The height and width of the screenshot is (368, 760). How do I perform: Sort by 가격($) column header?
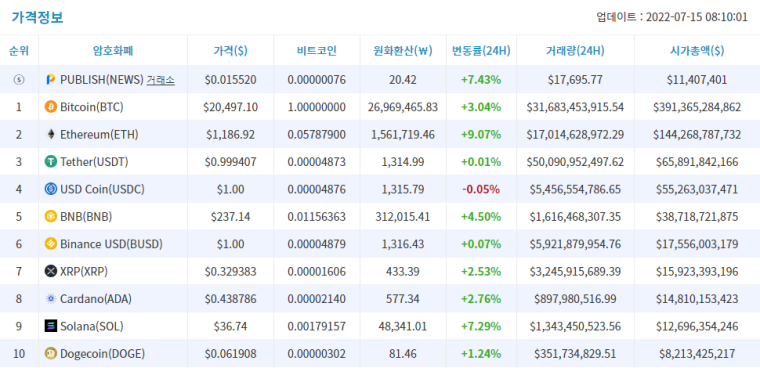point(230,50)
